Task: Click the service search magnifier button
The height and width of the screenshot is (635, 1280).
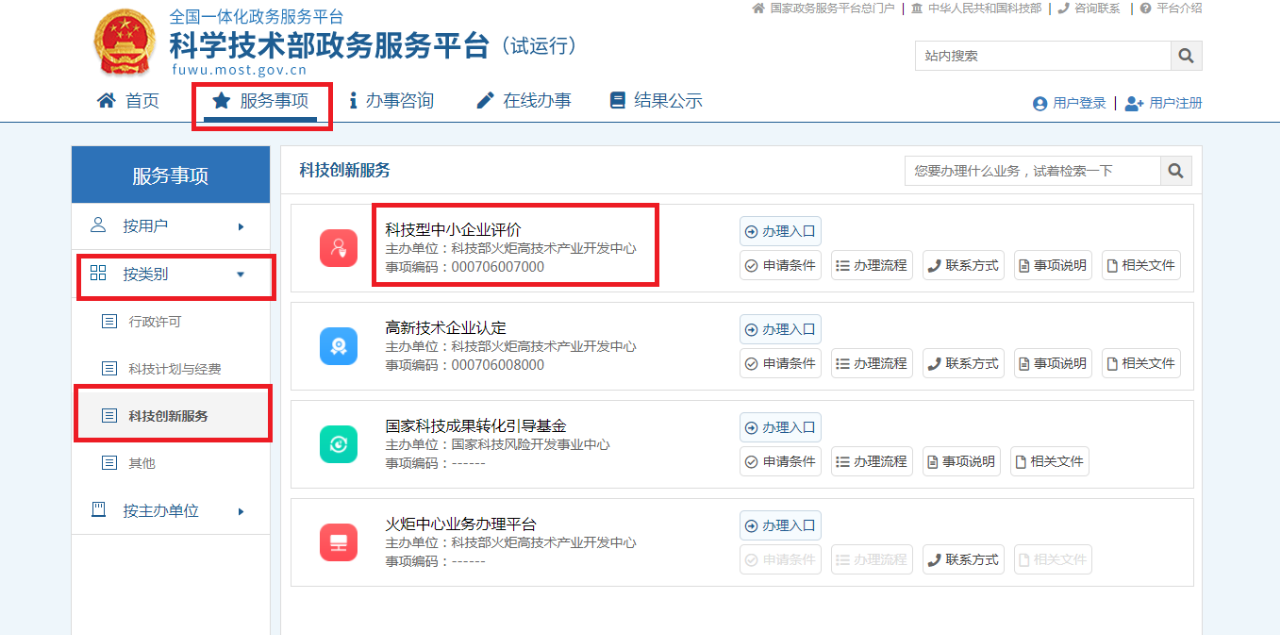Action: coord(1176,171)
